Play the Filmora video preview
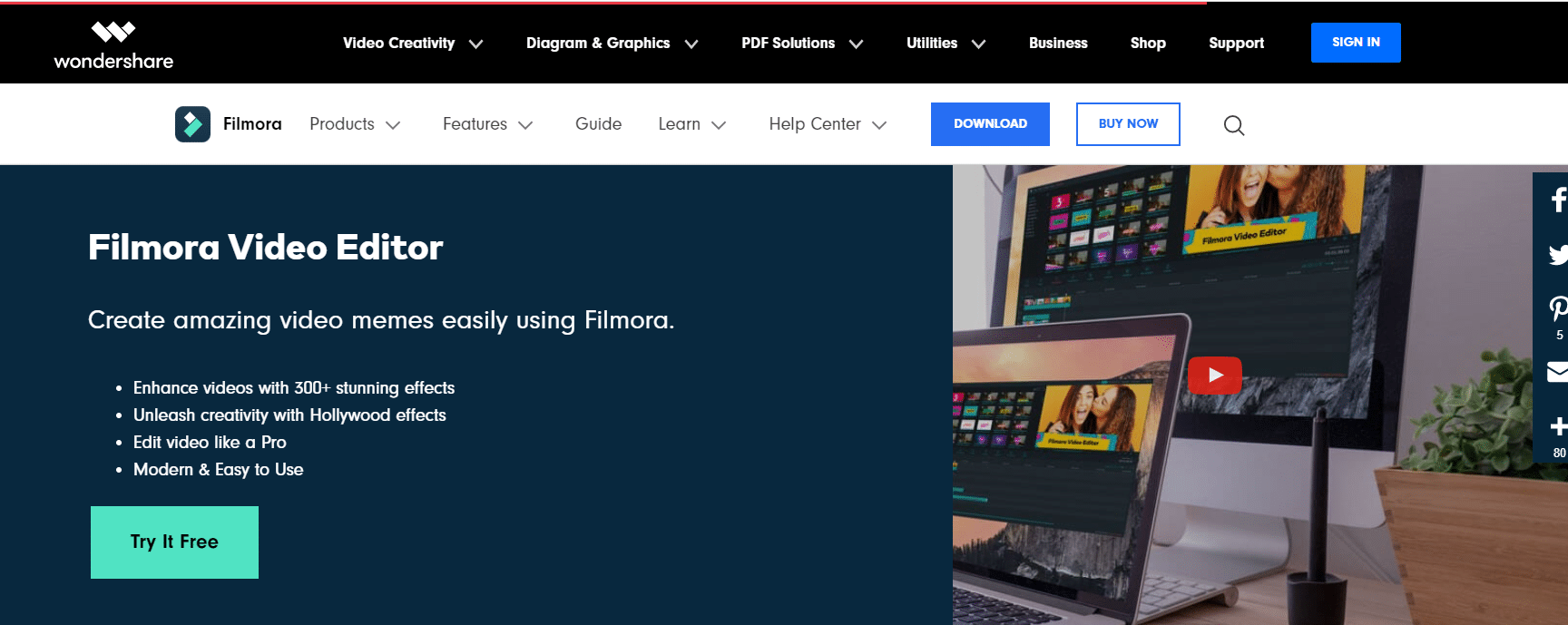The height and width of the screenshot is (625, 1568). pos(1215,375)
